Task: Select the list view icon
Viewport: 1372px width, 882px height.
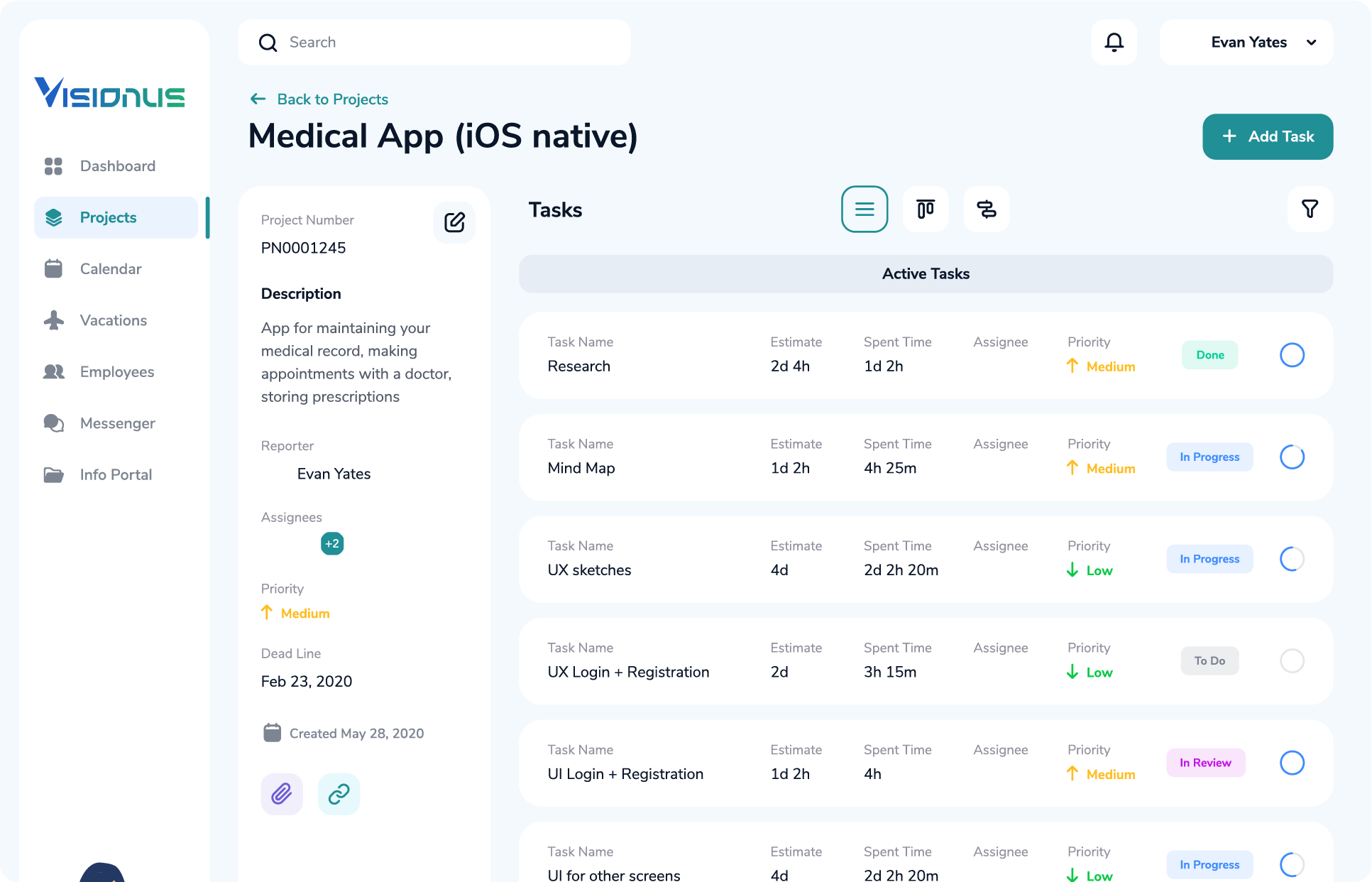Action: coord(865,209)
